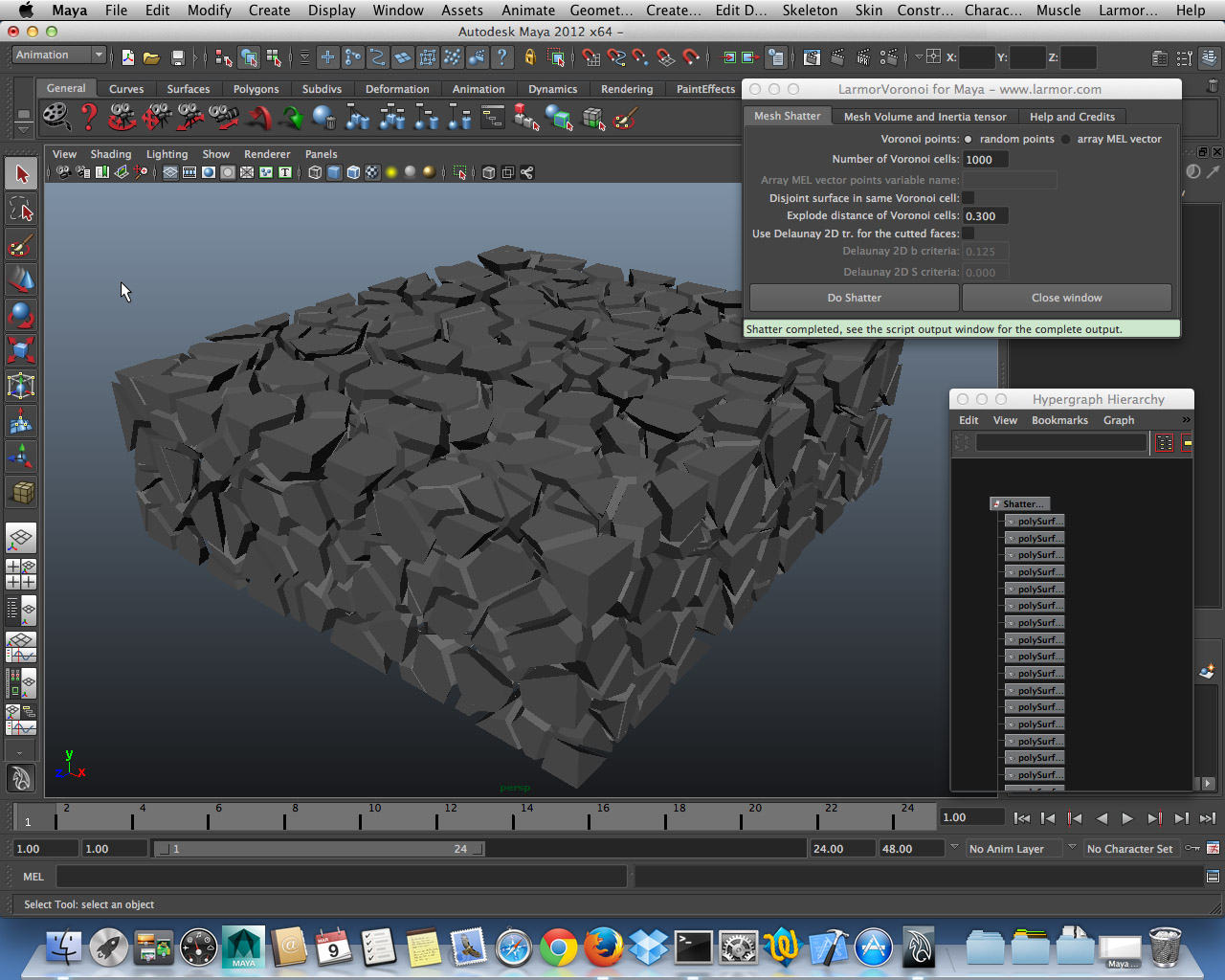
Task: Open input field mode dropdown arrow near X
Action: point(919,57)
